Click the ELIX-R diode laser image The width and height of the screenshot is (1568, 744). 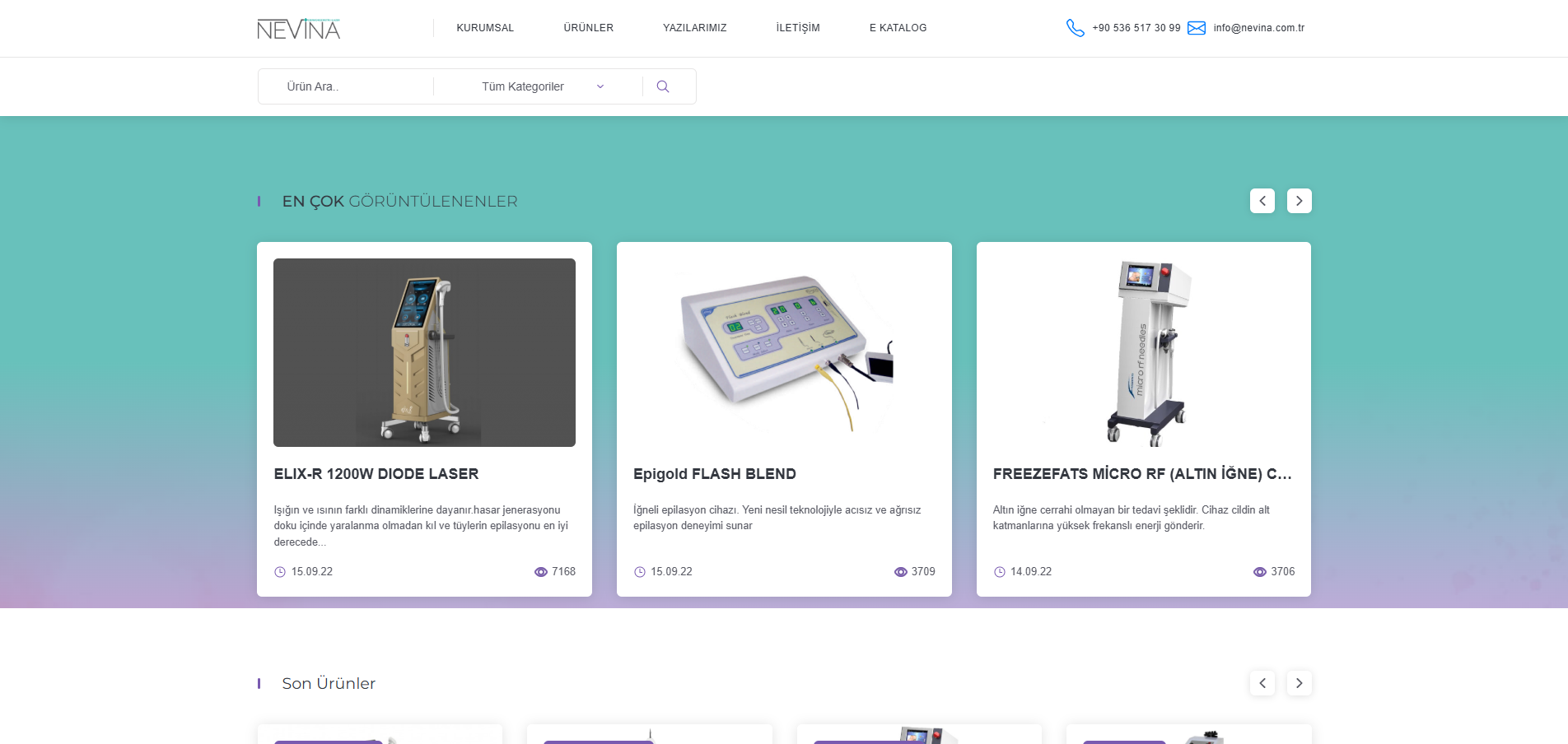[424, 352]
